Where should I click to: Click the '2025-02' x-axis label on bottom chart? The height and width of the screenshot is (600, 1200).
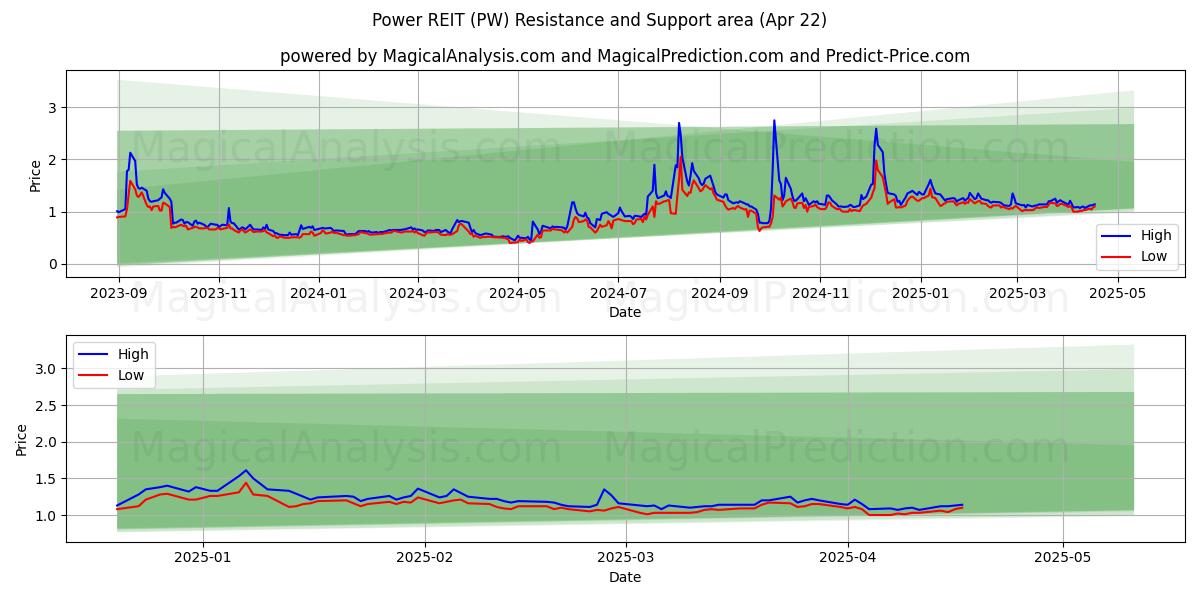coord(425,559)
